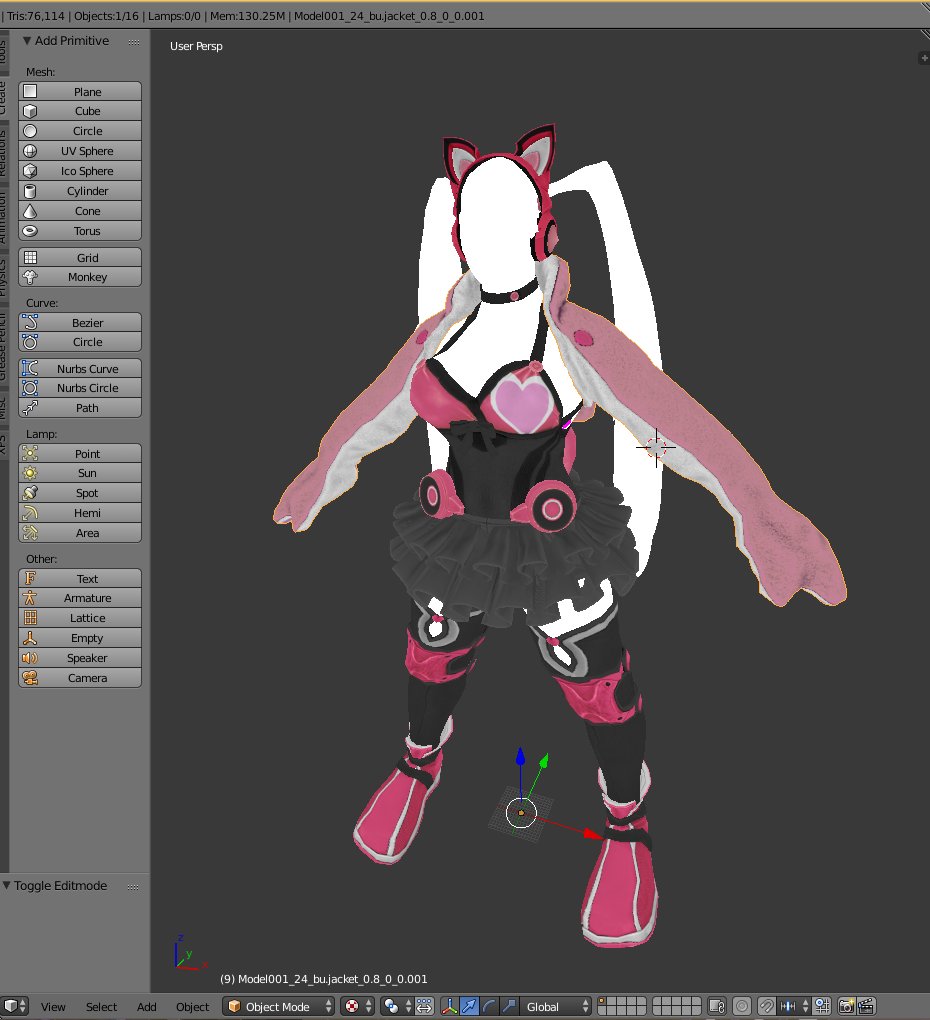Collapse the Add Primitive panel
The image size is (930, 1020).
coord(27,40)
